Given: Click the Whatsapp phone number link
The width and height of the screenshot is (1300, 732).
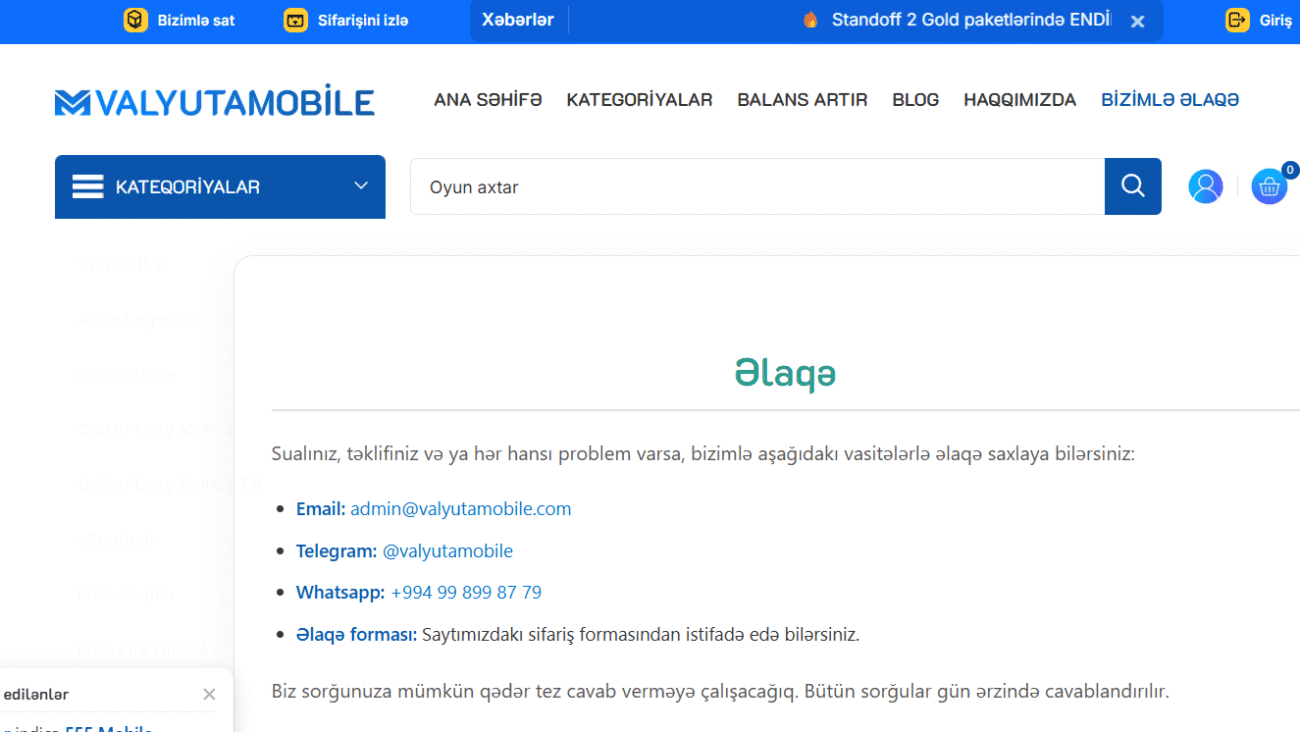Looking at the screenshot, I should 466,593.
